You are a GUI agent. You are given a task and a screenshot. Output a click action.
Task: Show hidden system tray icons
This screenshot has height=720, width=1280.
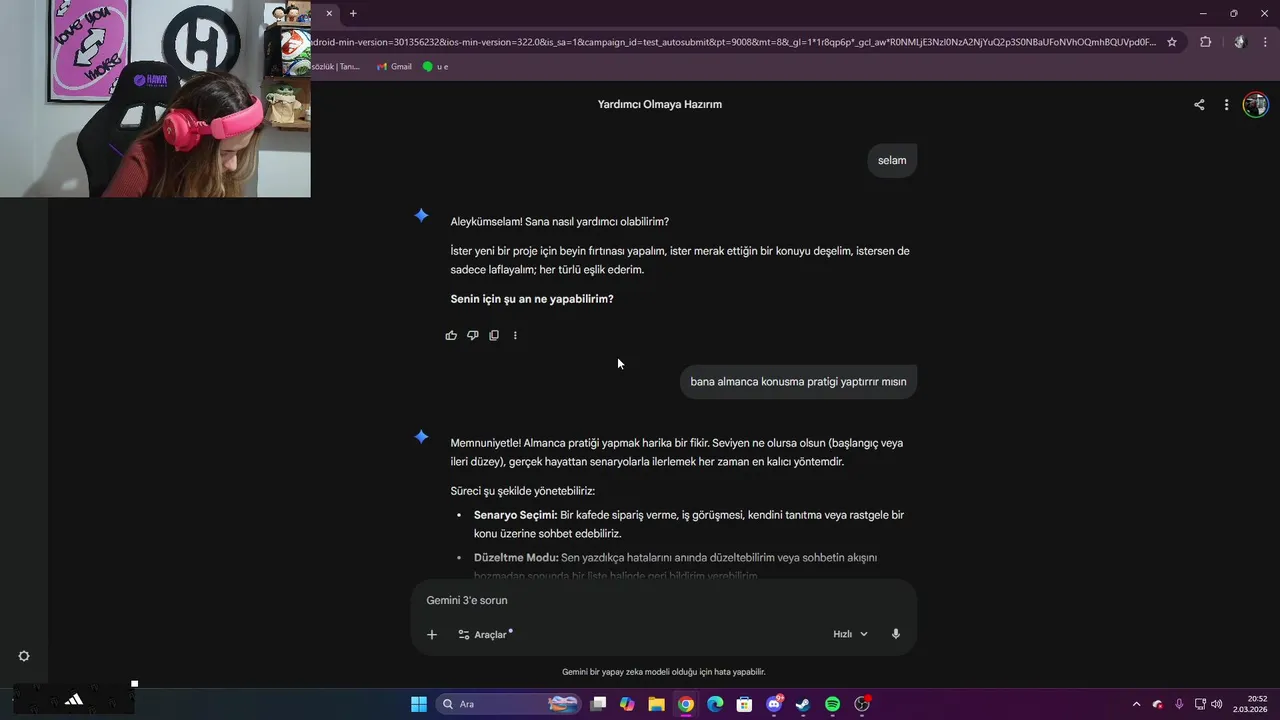(x=1136, y=704)
